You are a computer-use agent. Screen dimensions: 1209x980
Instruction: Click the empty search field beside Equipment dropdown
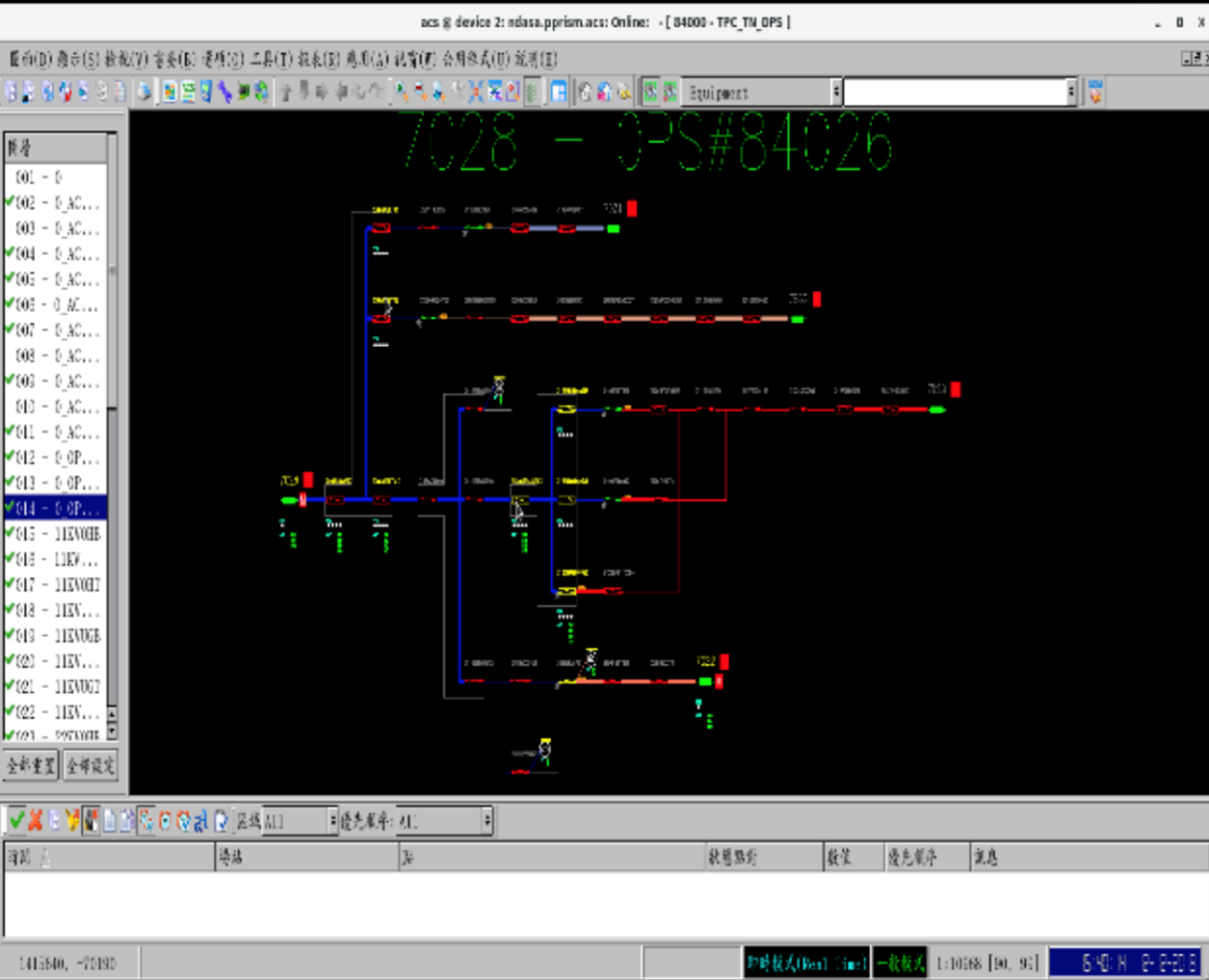[x=955, y=93]
